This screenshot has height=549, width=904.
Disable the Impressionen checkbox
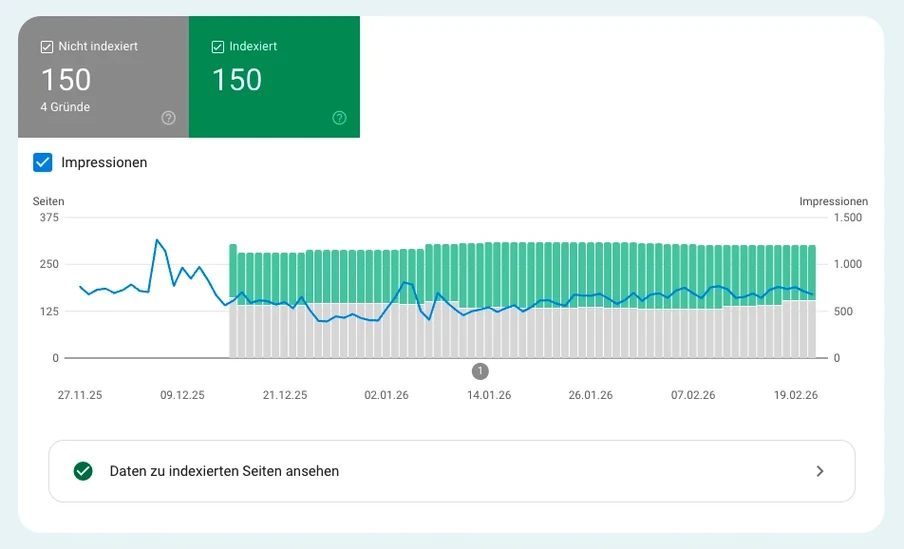[x=43, y=162]
